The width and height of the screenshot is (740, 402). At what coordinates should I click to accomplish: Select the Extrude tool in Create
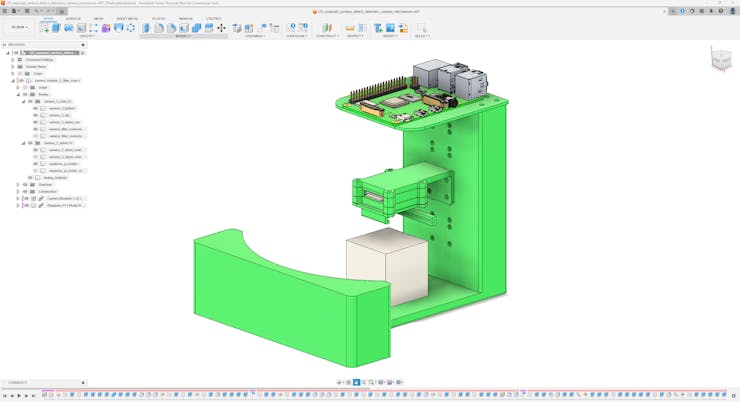(56, 28)
